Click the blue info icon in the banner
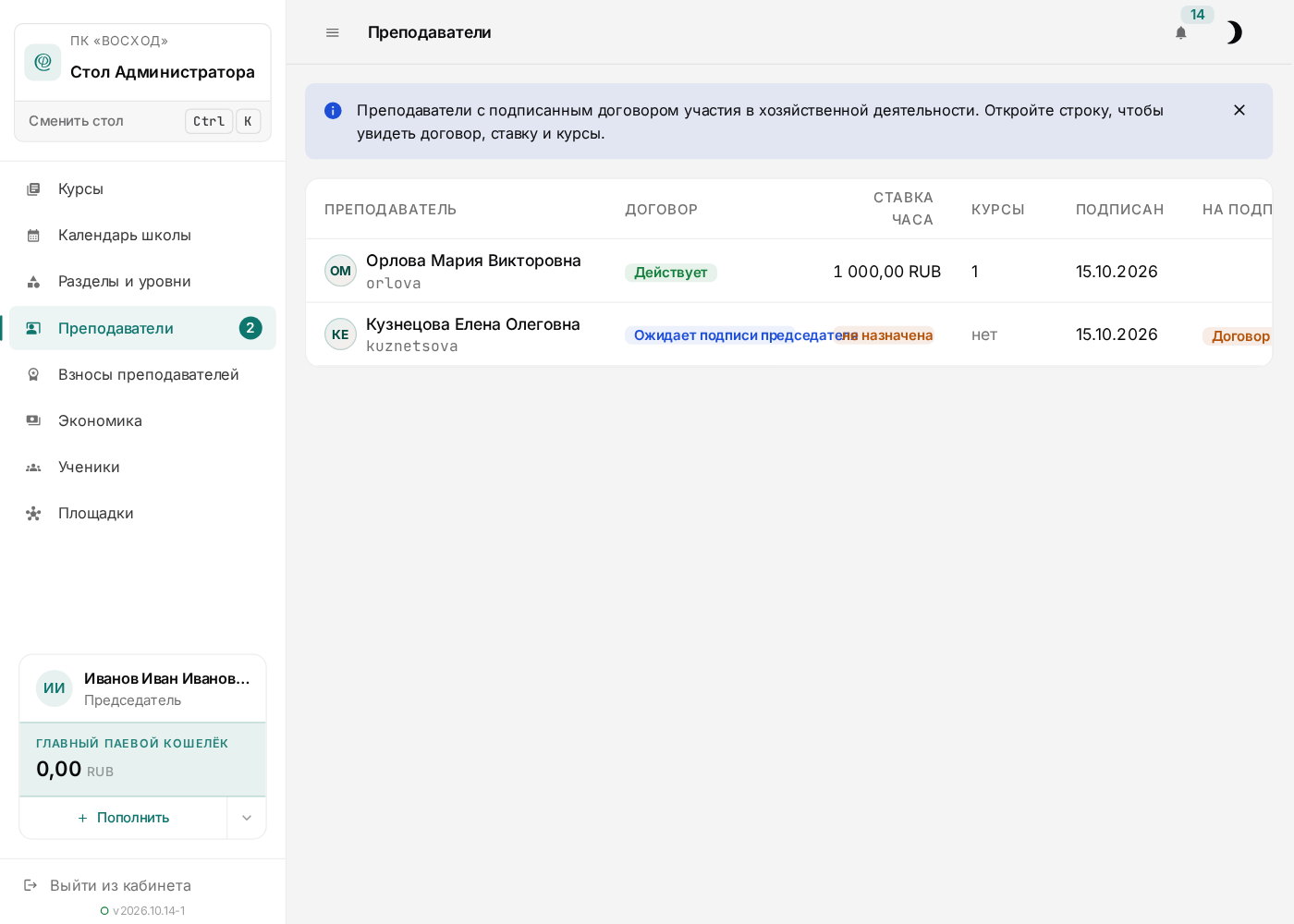 click(x=333, y=111)
